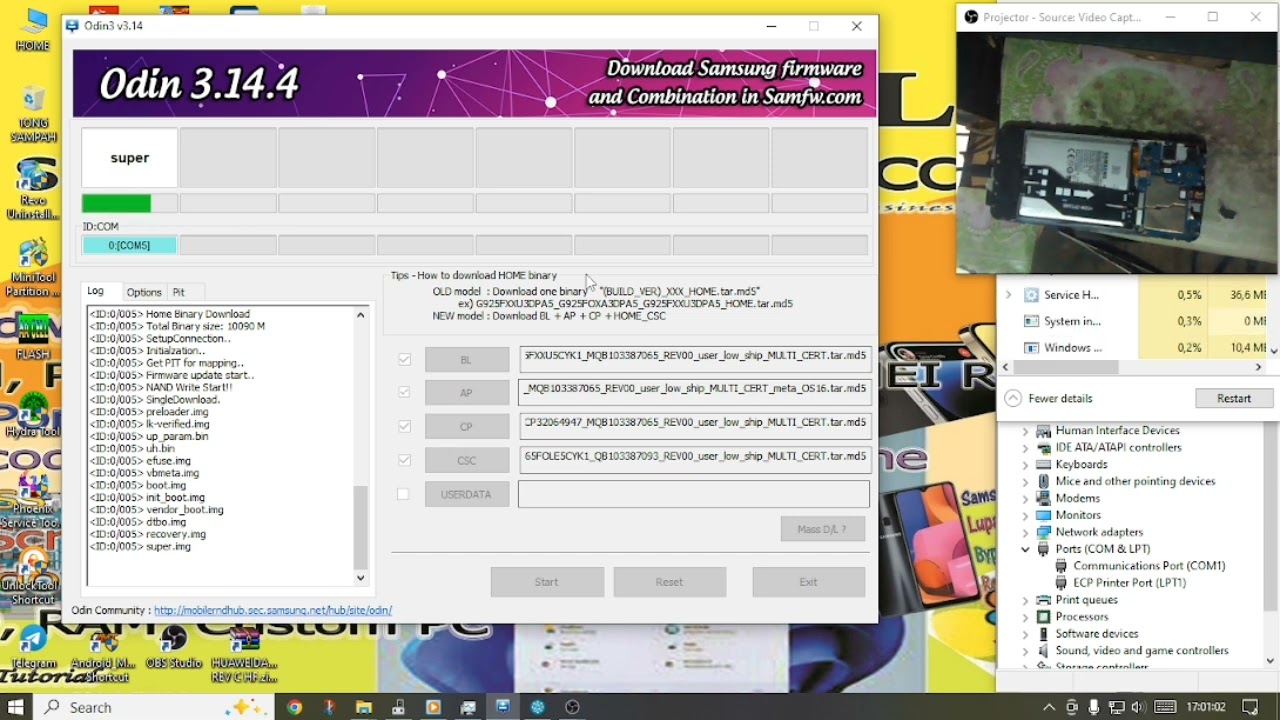Click the Projector window OBS icon
Viewport: 1280px width, 720px height.
click(971, 17)
